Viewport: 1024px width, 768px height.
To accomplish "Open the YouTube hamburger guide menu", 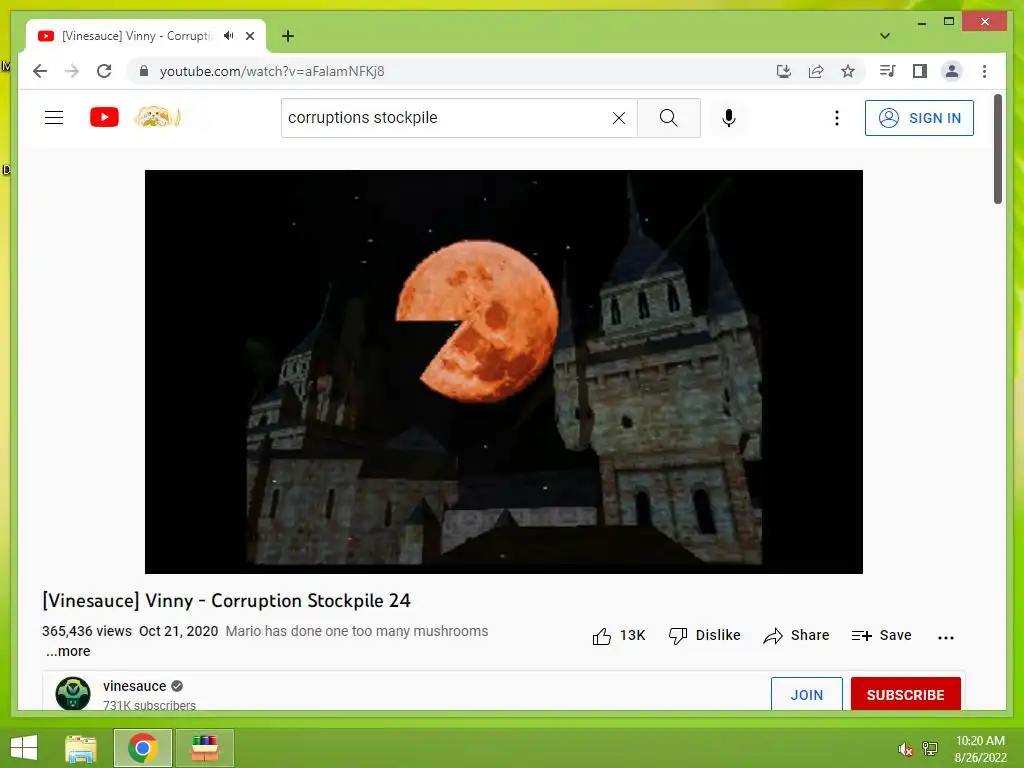I will (54, 118).
